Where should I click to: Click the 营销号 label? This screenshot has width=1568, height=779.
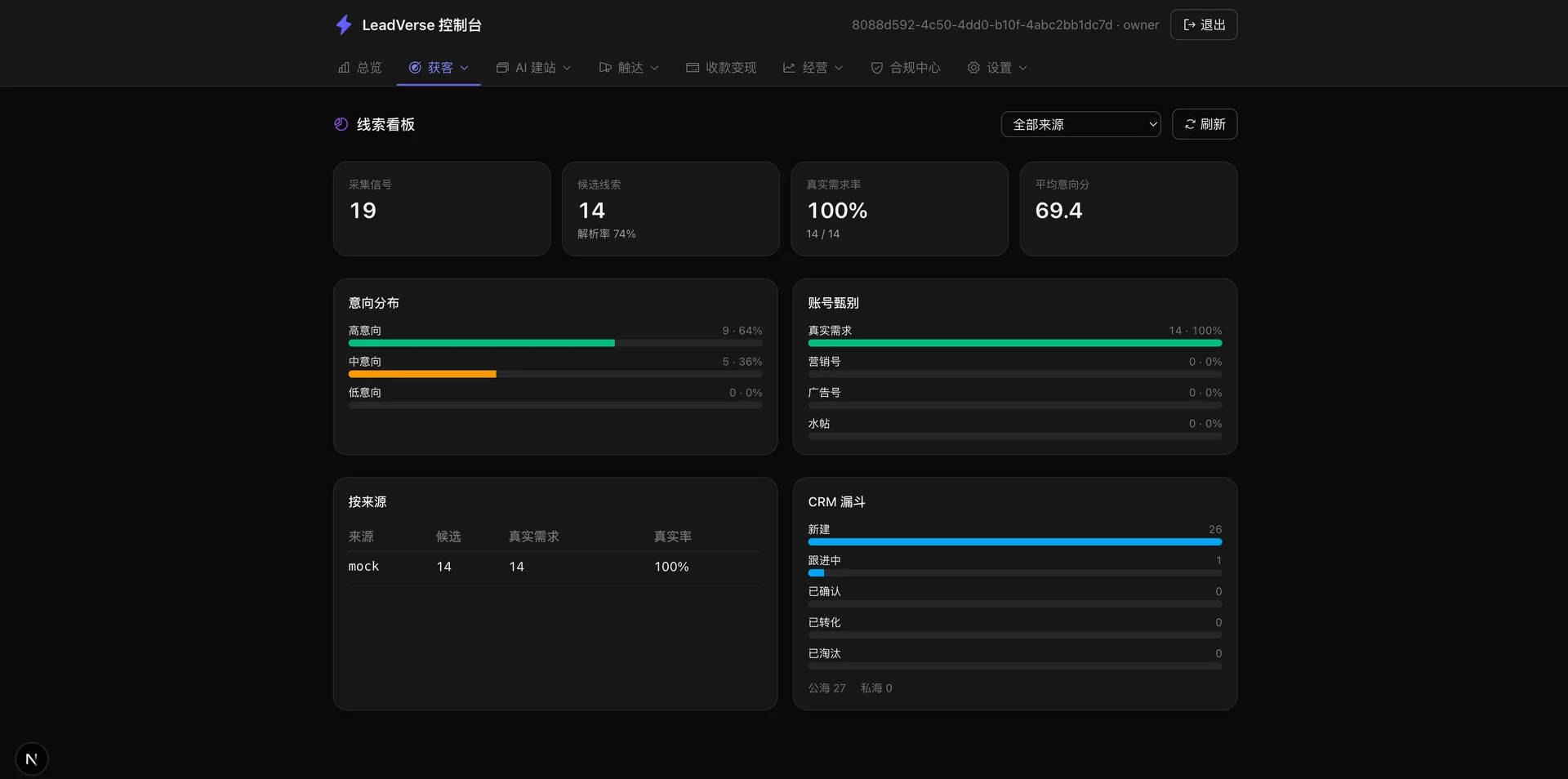(x=825, y=362)
